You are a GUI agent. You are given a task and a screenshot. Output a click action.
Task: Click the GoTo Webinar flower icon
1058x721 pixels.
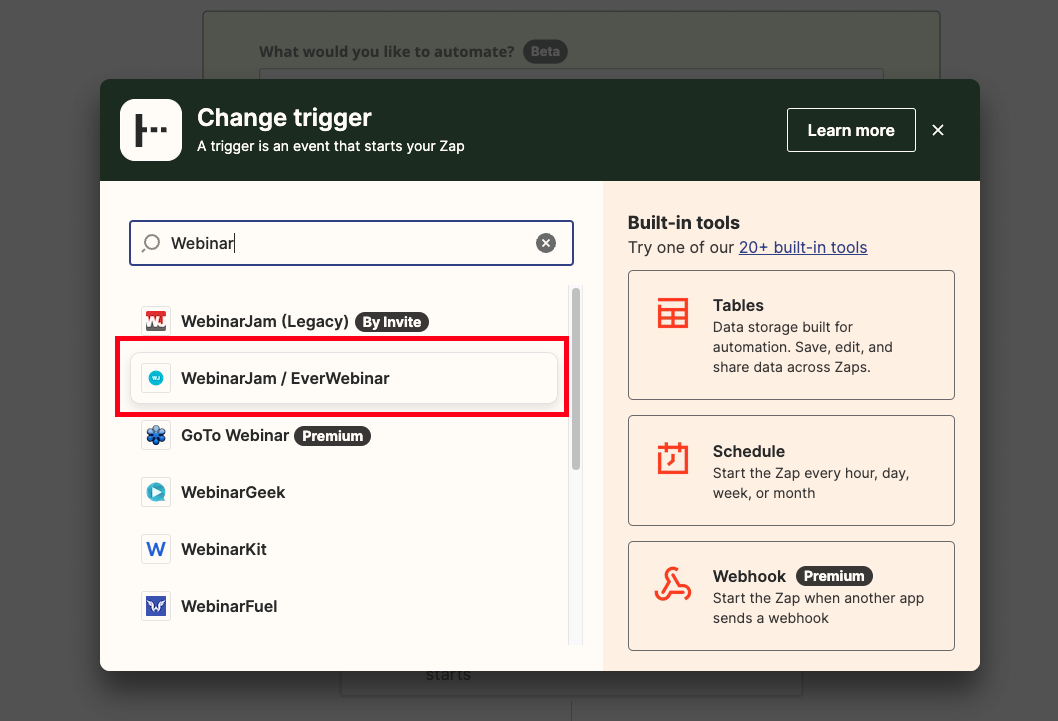click(156, 435)
